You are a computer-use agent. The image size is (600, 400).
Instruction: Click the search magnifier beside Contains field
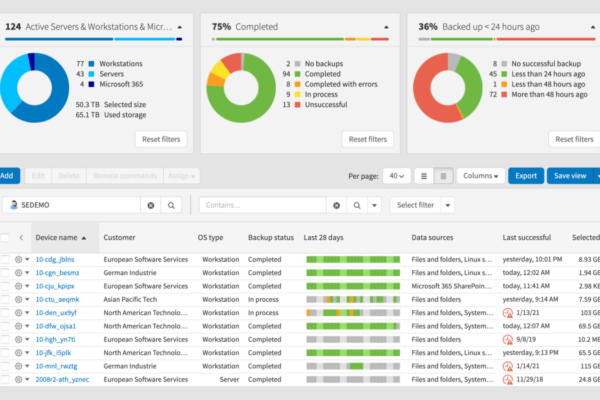(x=357, y=206)
